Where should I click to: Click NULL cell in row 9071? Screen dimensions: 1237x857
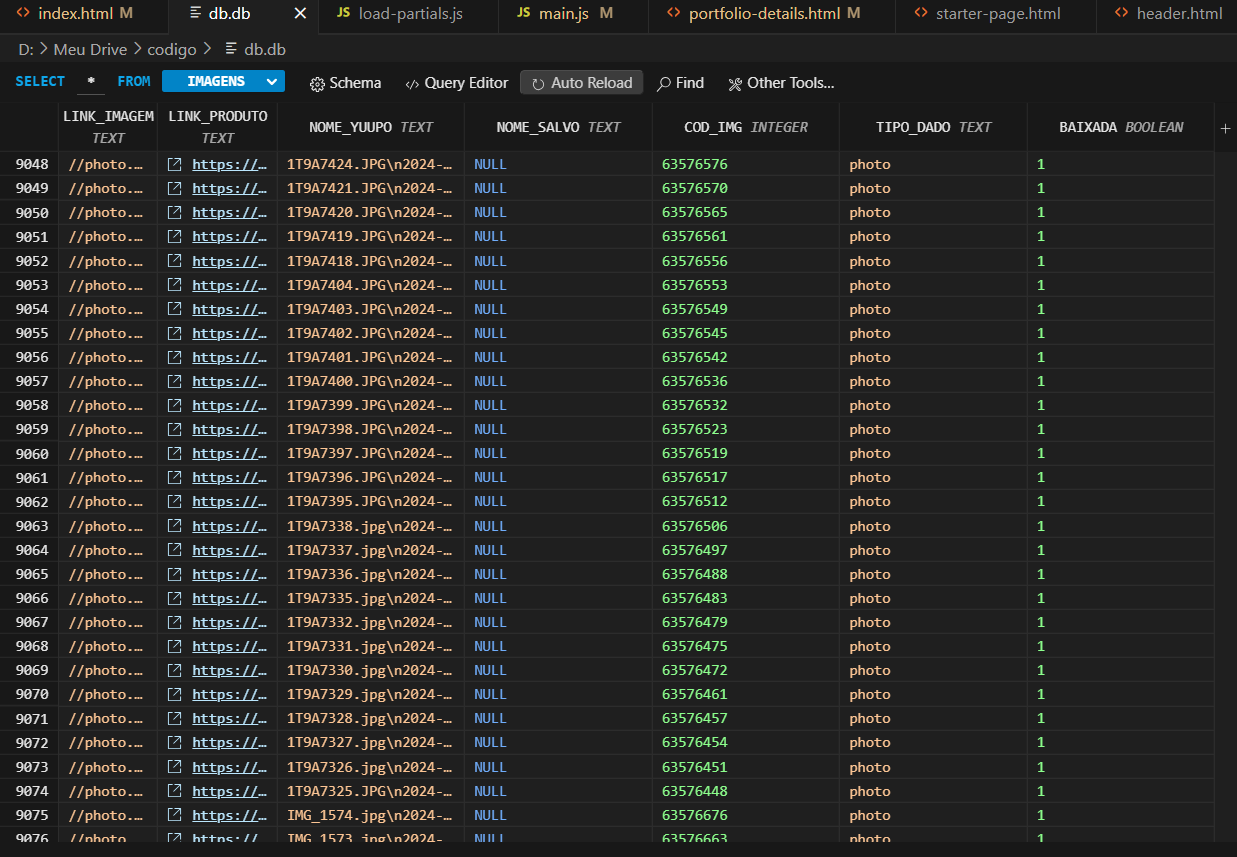[x=559, y=718]
